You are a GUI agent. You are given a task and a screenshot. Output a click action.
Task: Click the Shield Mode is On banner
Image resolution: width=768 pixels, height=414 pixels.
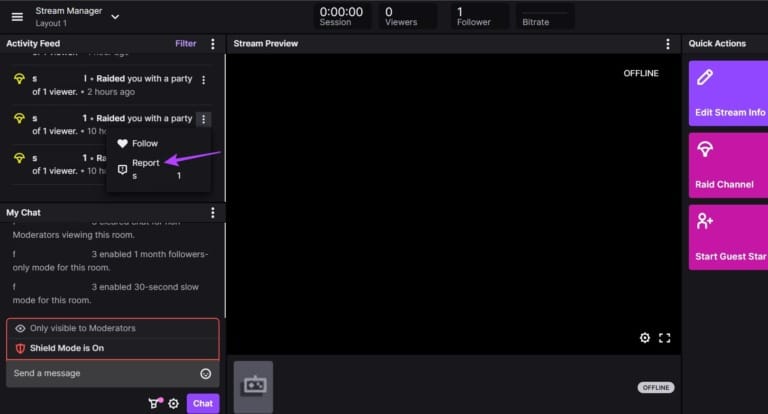[x=113, y=348]
